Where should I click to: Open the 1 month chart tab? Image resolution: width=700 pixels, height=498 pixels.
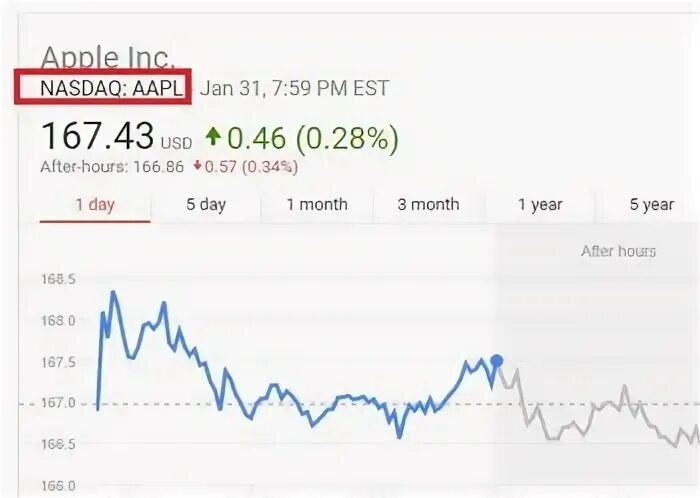click(x=317, y=205)
